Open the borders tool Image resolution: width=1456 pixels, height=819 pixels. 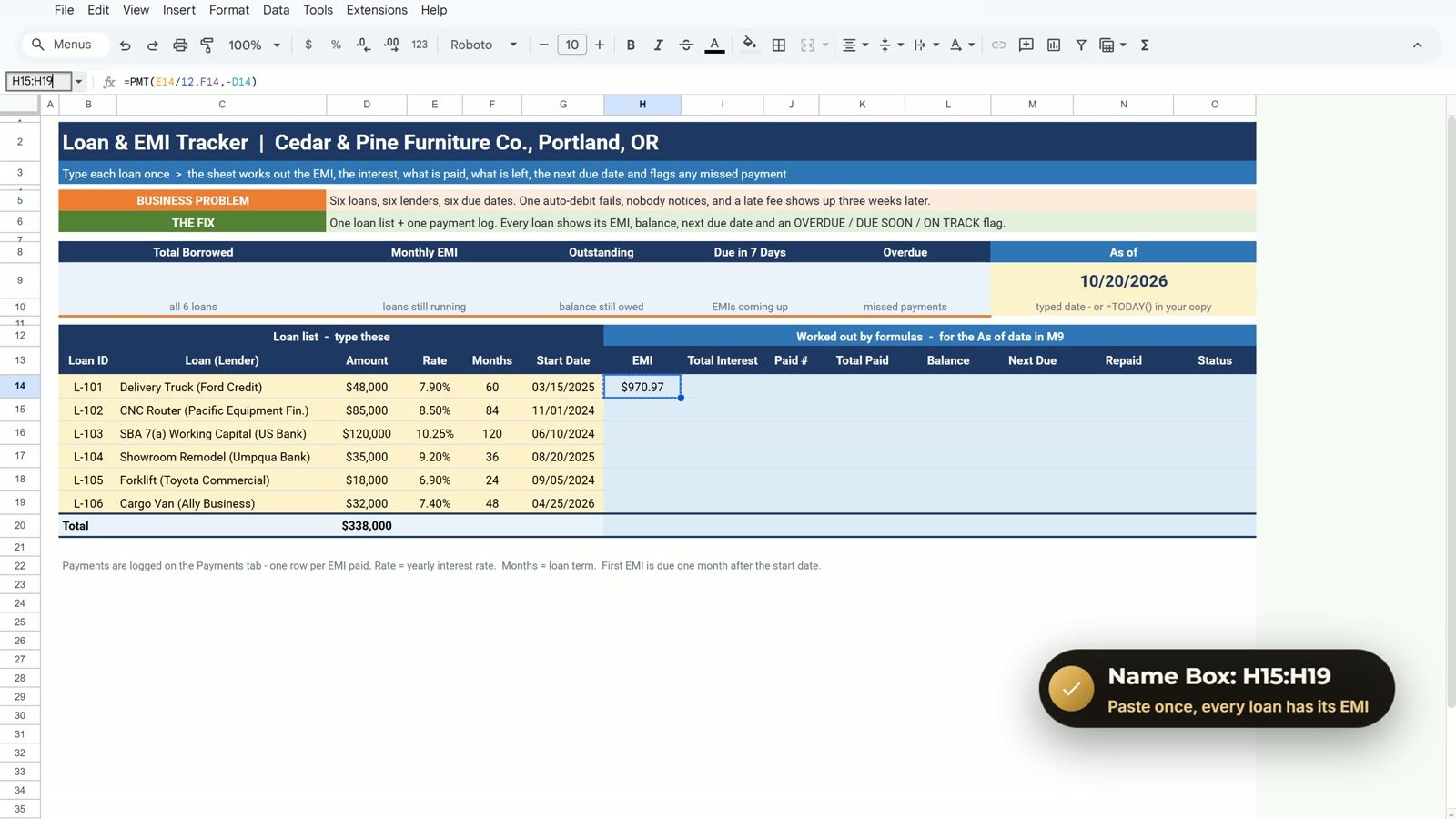(779, 45)
